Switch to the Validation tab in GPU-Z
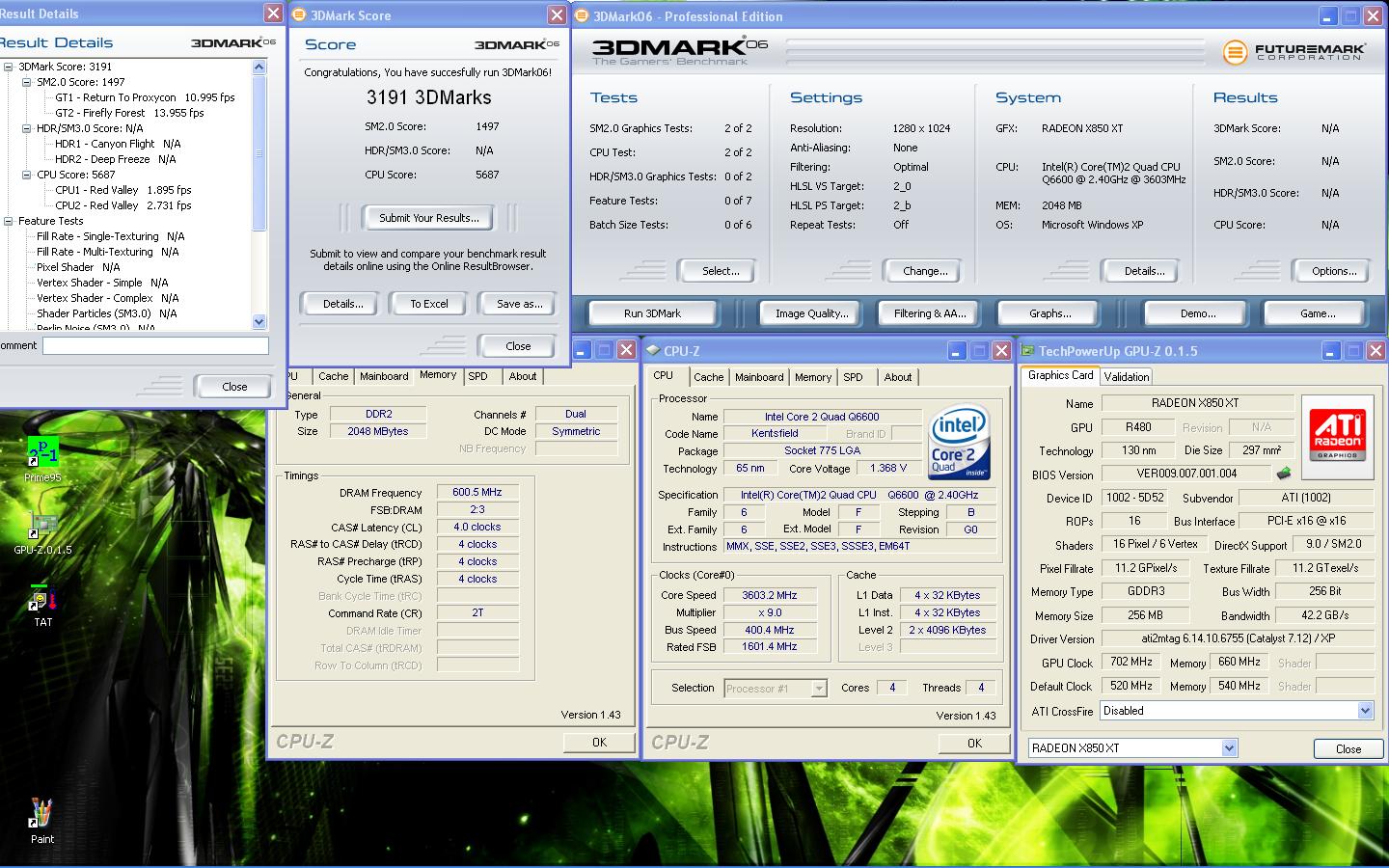 tap(1127, 377)
